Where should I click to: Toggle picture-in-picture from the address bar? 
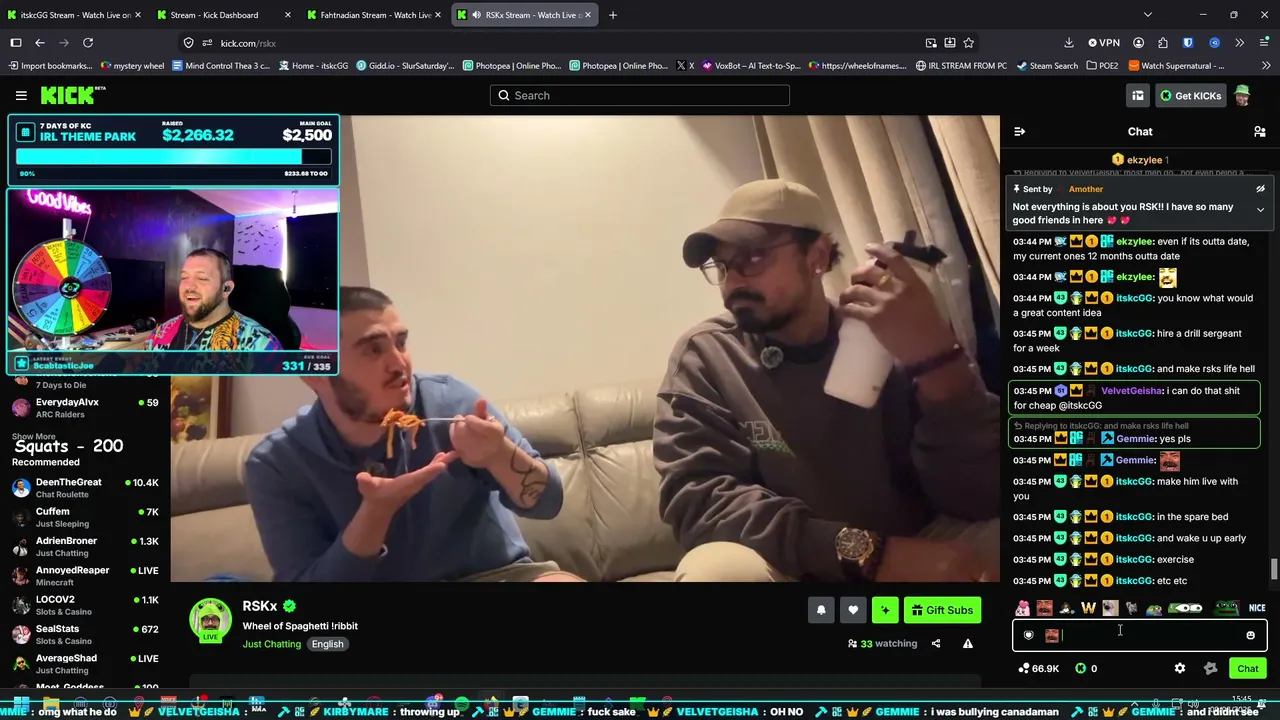[x=931, y=43]
